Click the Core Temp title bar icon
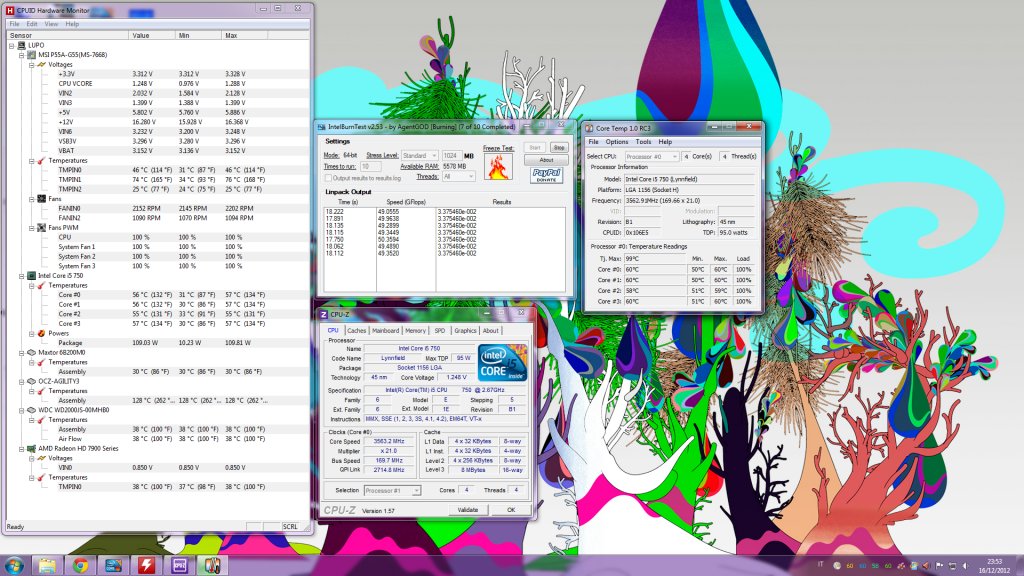 [x=589, y=129]
